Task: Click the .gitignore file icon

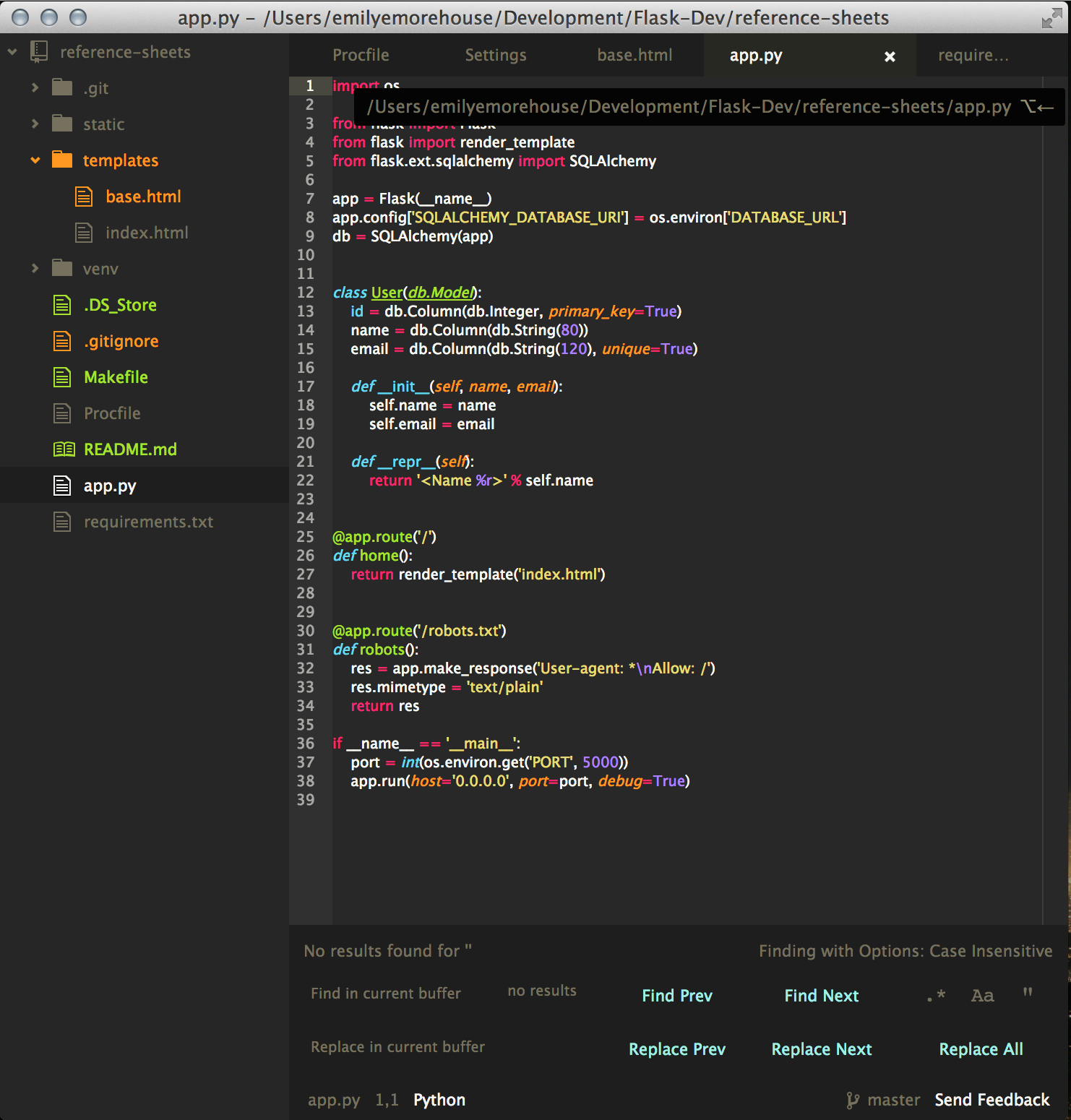Action: (x=62, y=340)
